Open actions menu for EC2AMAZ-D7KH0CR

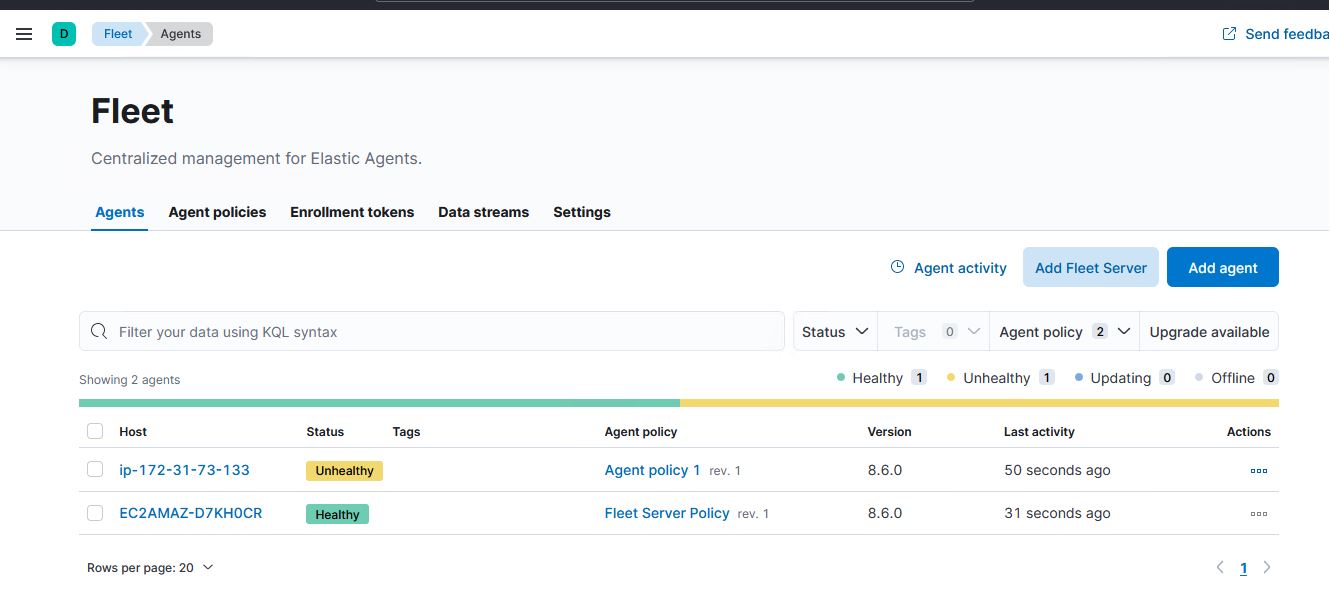(x=1258, y=513)
